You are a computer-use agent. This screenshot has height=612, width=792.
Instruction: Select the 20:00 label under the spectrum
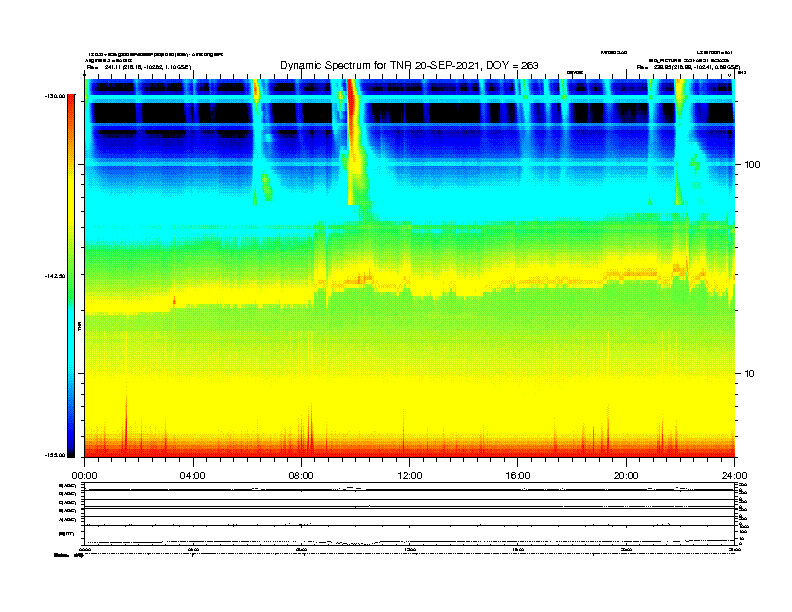click(626, 476)
